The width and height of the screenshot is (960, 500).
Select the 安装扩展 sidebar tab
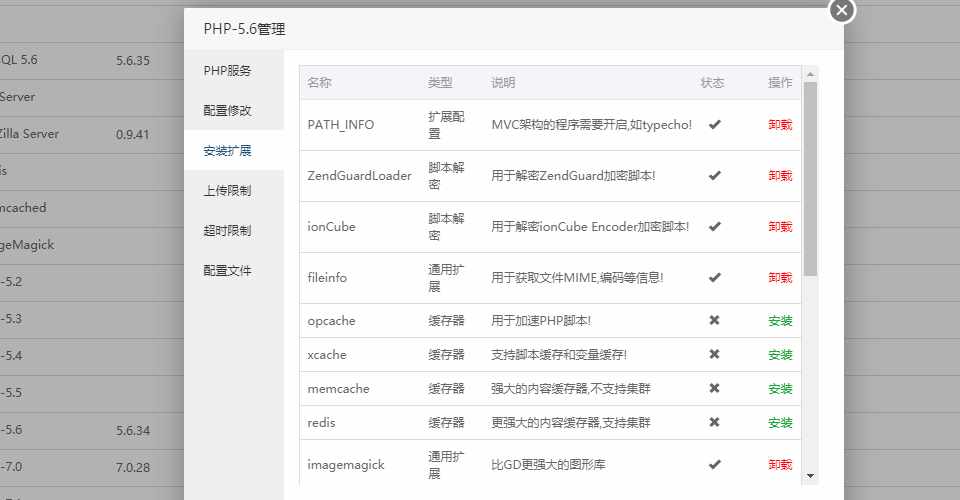[227, 151]
